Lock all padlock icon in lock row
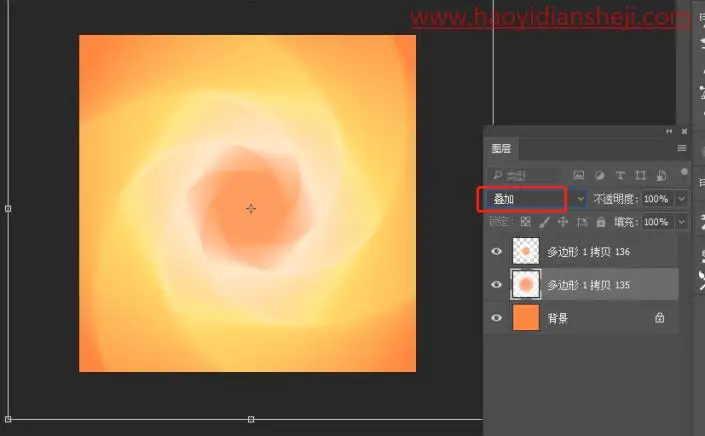Image resolution: width=705 pixels, height=436 pixels. (x=601, y=222)
